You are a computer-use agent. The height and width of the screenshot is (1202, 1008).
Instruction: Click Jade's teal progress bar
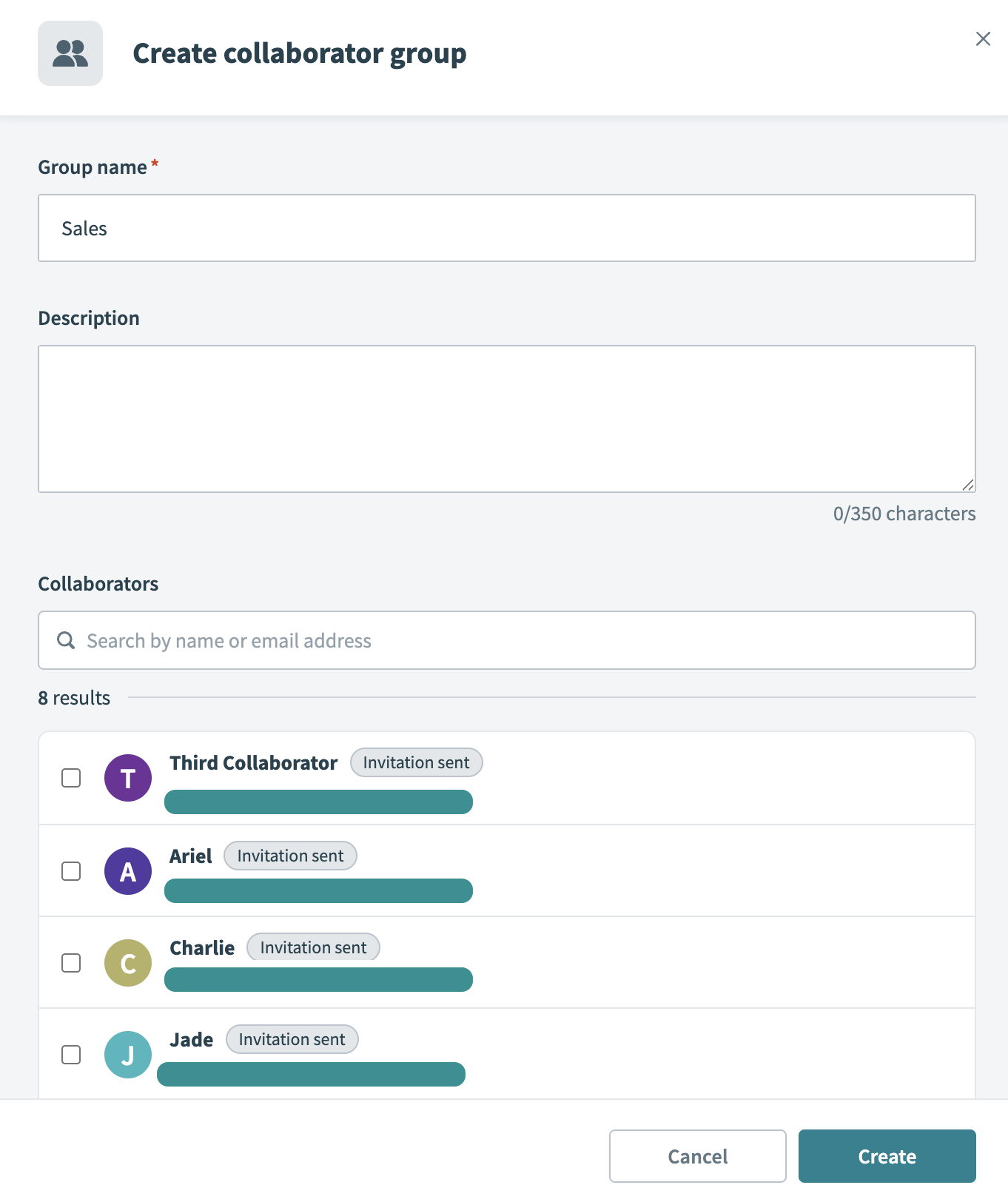[x=311, y=1074]
